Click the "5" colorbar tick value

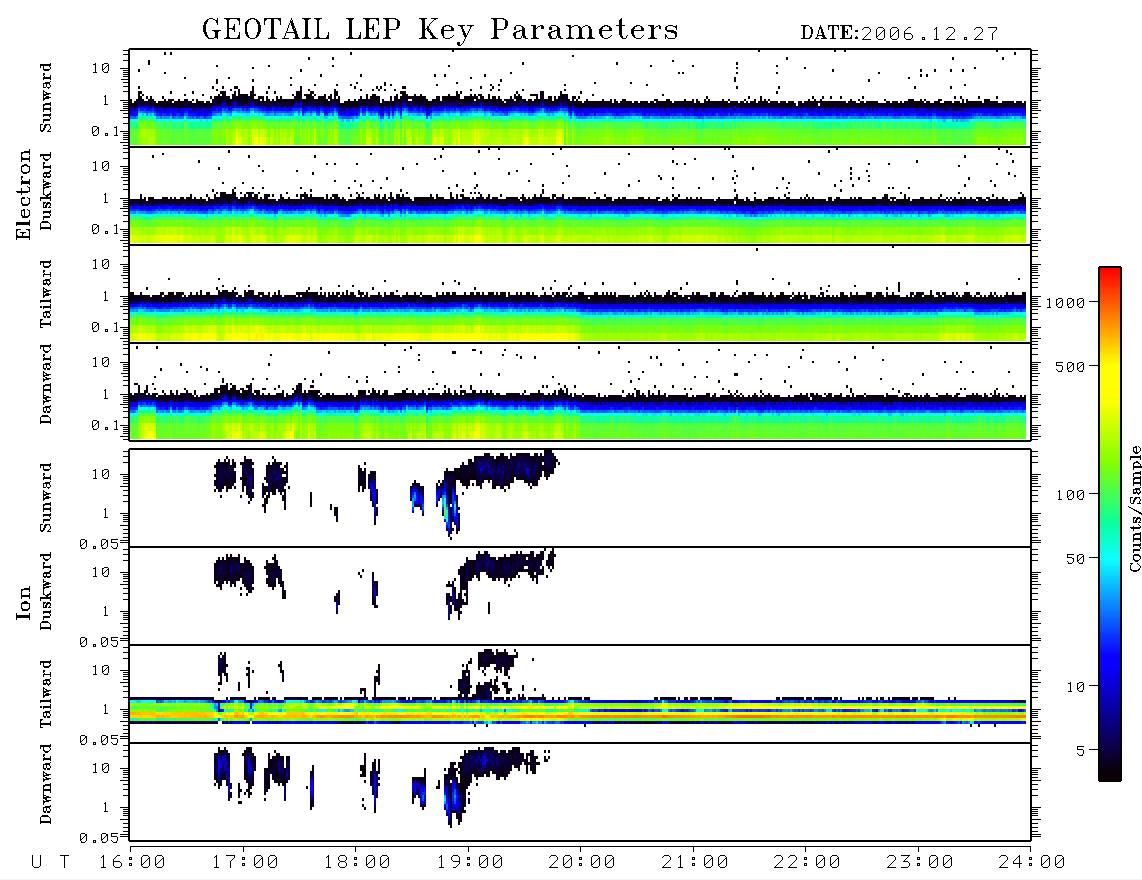point(1080,751)
